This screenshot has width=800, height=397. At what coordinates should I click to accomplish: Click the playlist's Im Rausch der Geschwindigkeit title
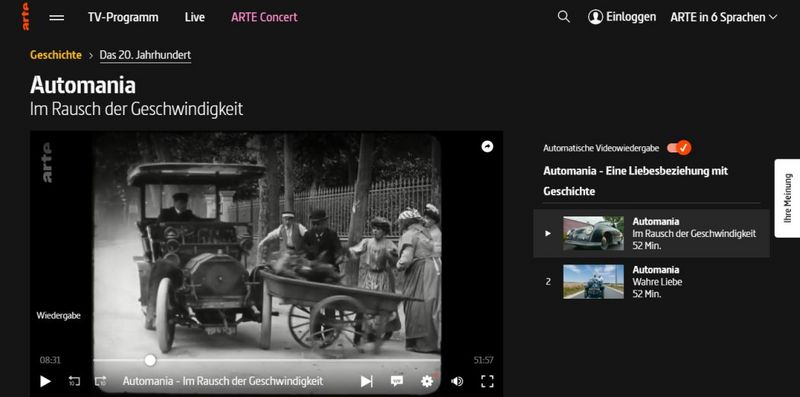(x=694, y=234)
